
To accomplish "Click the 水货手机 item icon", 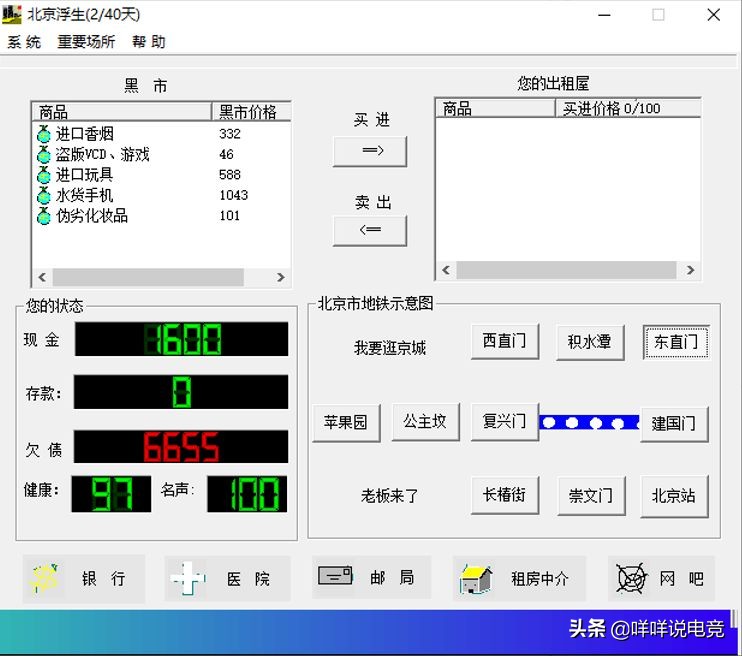I will pyautogui.click(x=44, y=195).
